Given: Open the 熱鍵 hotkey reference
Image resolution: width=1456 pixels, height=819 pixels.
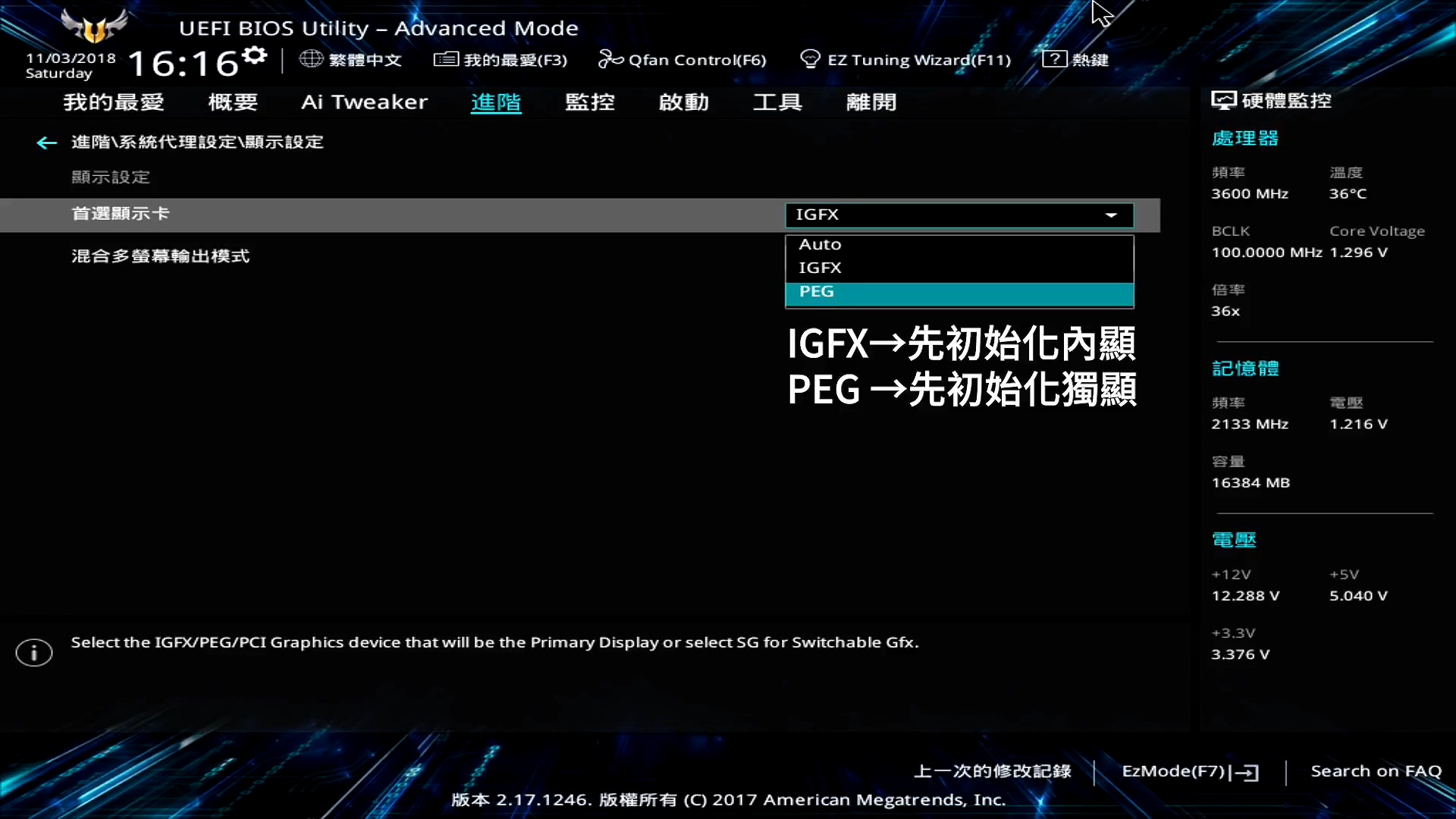Looking at the screenshot, I should (1054, 58).
